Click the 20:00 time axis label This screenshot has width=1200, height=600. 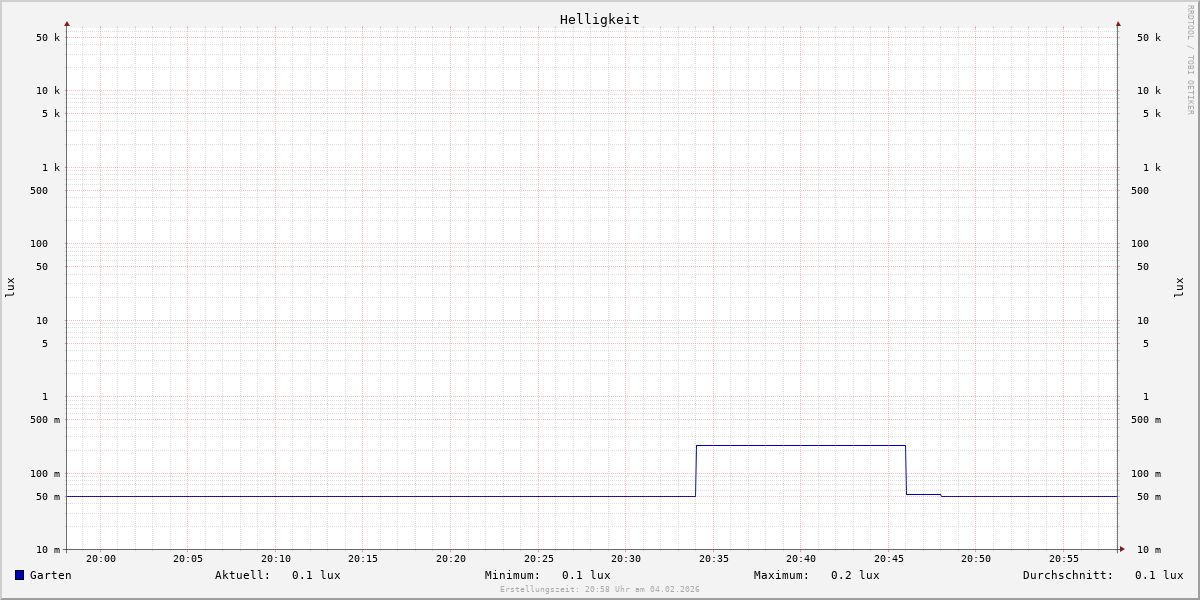pos(101,559)
